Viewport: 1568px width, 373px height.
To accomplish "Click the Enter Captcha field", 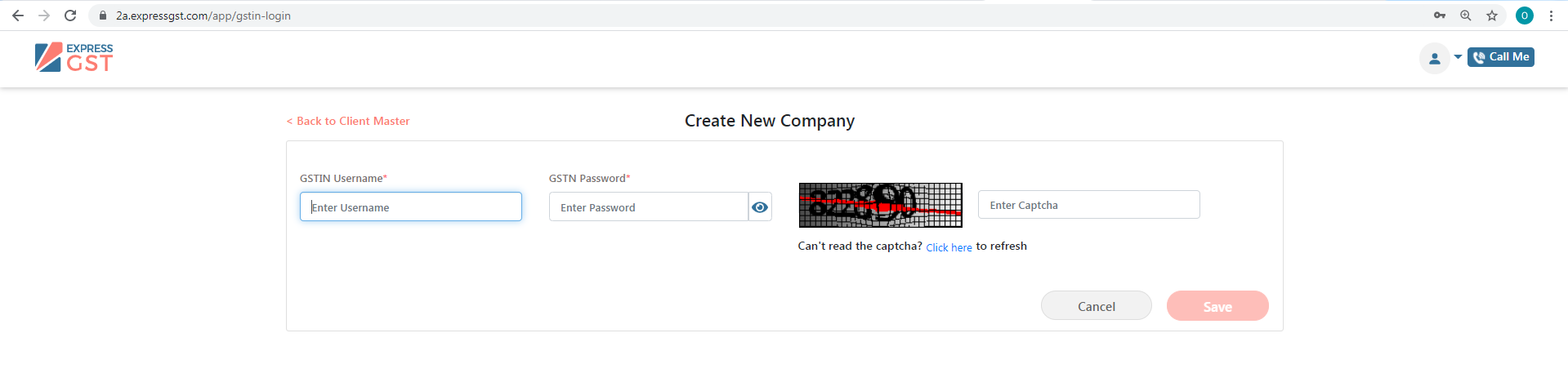I will [1089, 205].
